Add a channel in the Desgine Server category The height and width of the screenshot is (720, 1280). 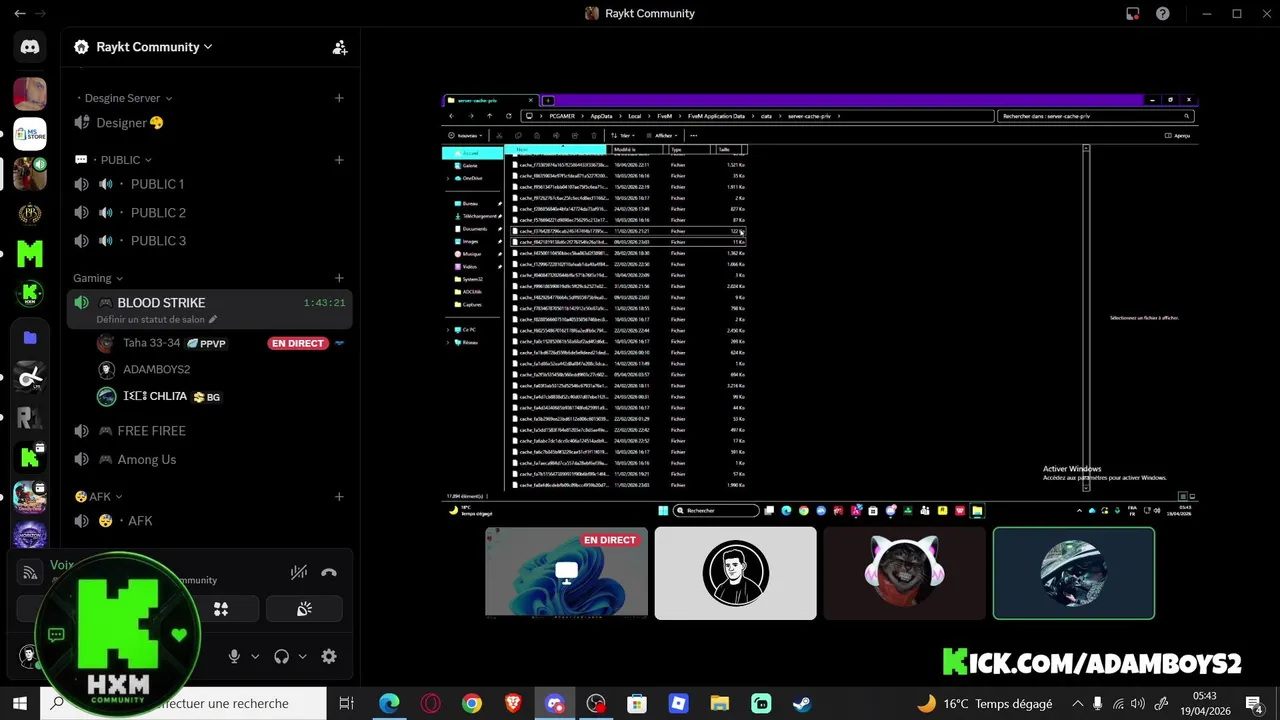point(339,98)
